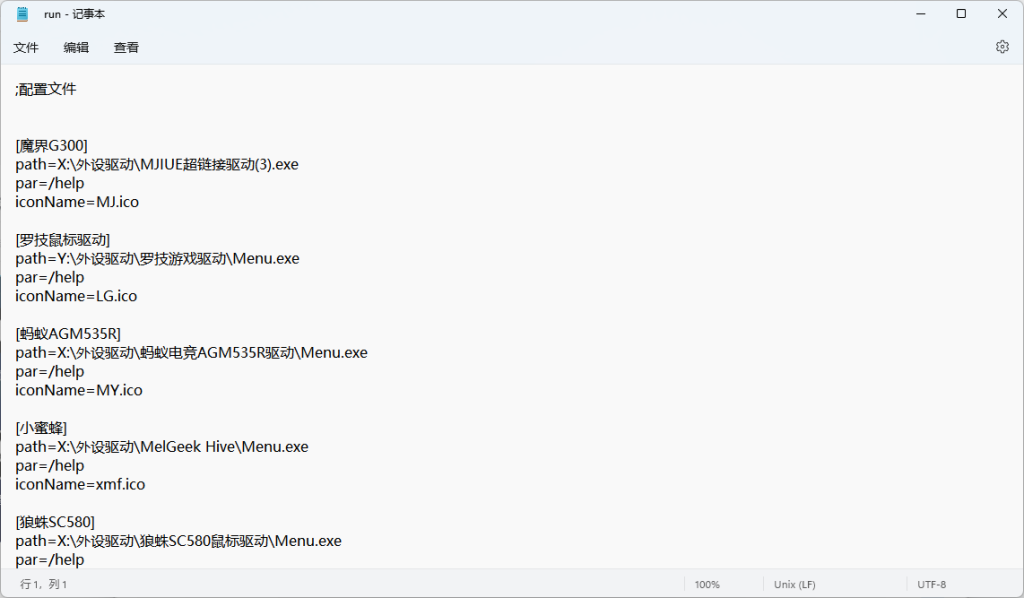1024x598 pixels.
Task: Click the run - 记事本 window title
Action: (74, 14)
